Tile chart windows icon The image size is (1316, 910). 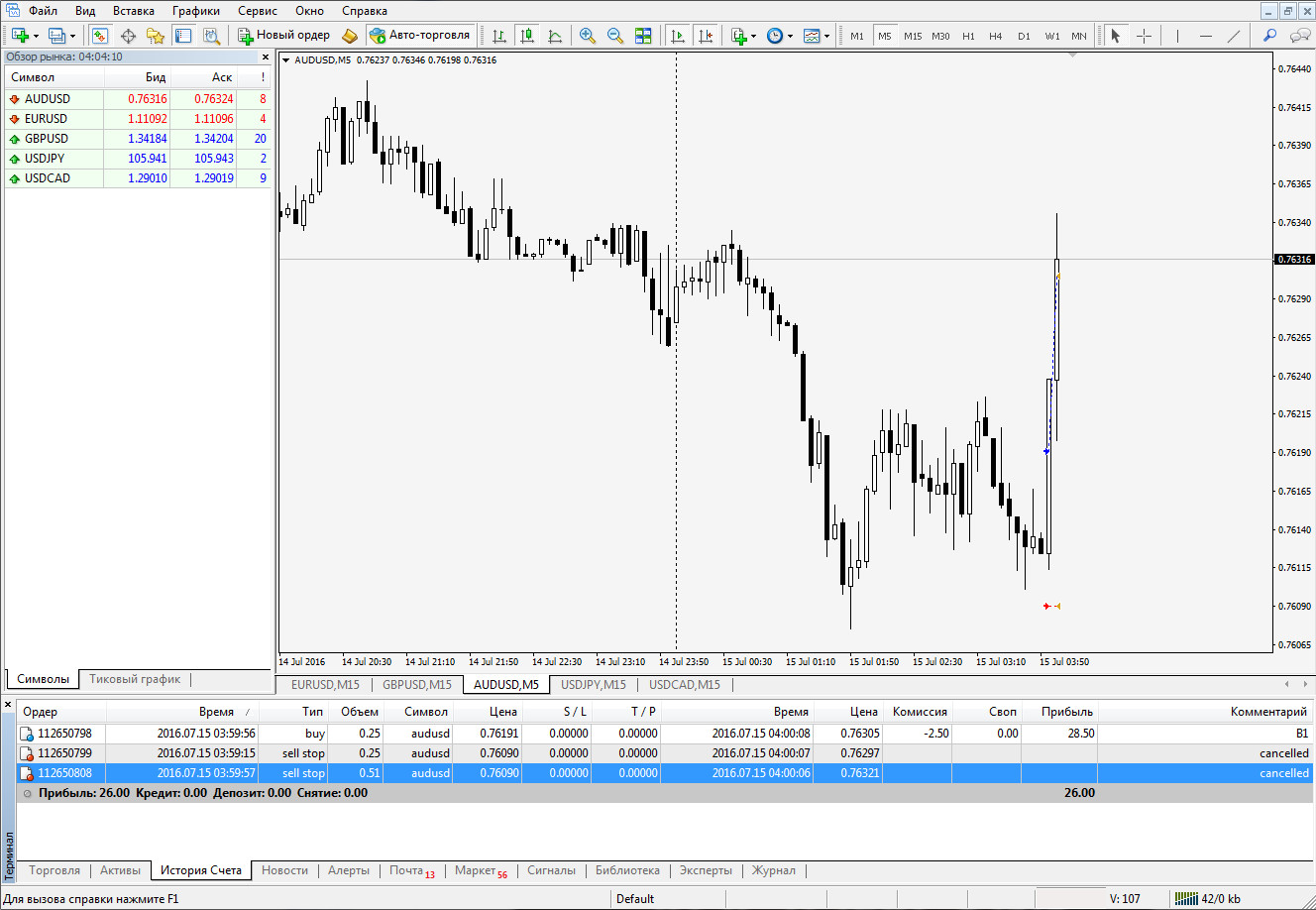click(643, 36)
